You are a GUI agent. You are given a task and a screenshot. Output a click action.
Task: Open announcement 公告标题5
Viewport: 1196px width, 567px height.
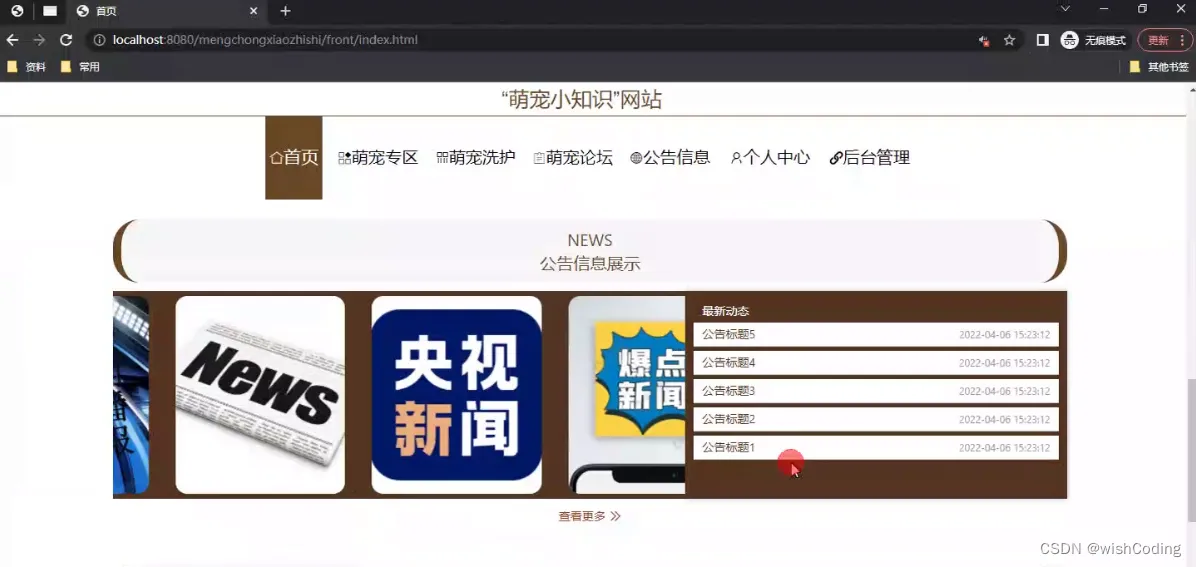876,334
